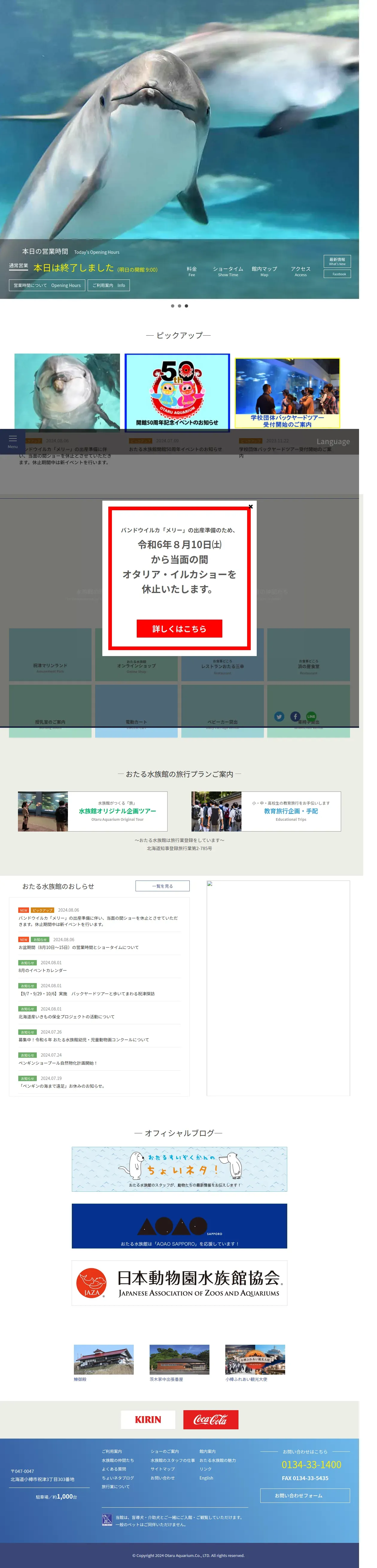
Task: Select the first slideshow dot
Action: (x=172, y=305)
